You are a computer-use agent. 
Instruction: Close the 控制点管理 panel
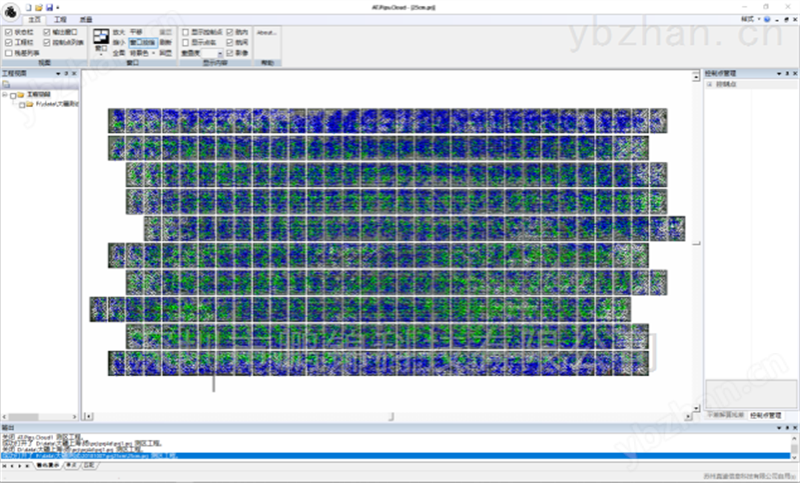coord(795,73)
